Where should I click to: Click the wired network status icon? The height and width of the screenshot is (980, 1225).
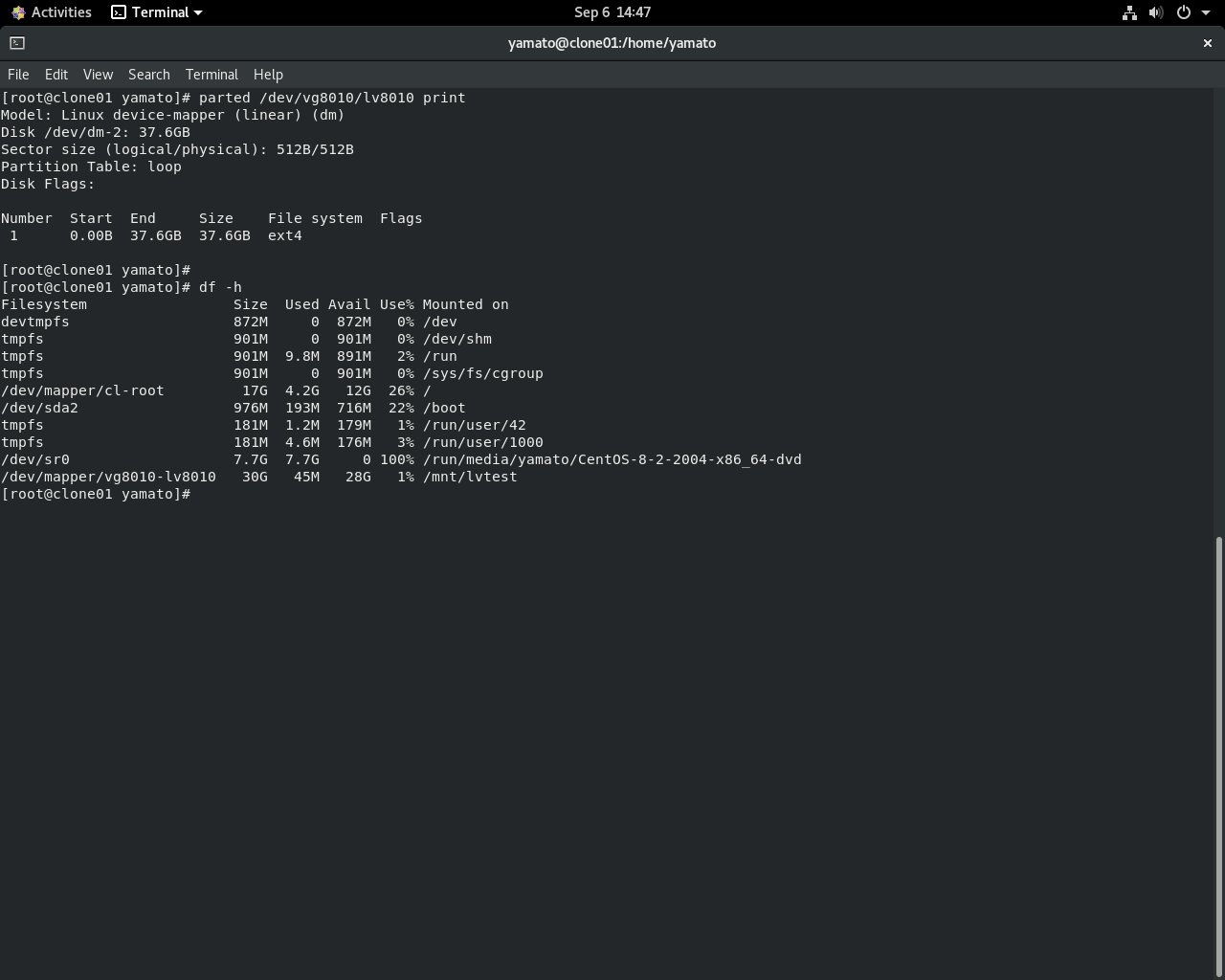1129,12
